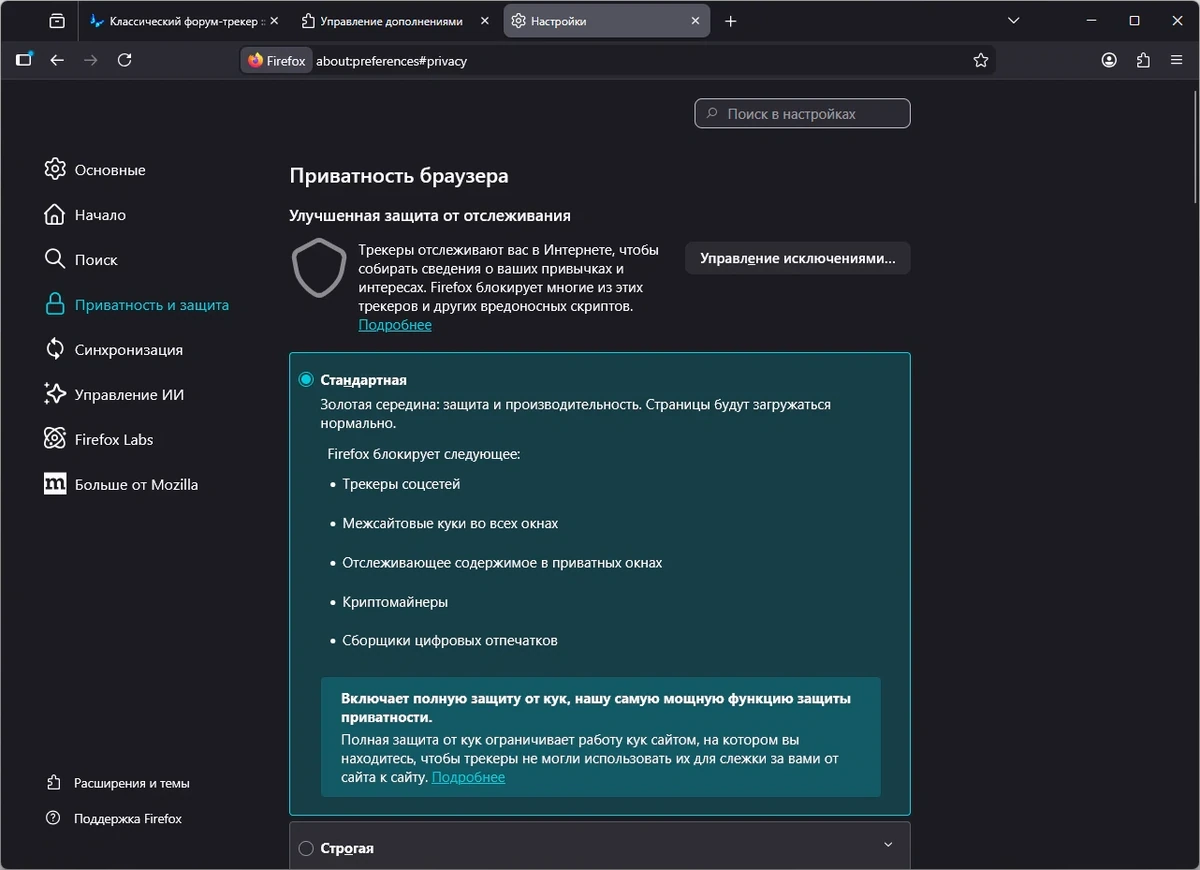
Task: Open Управление ИИ category
Action: 115,394
